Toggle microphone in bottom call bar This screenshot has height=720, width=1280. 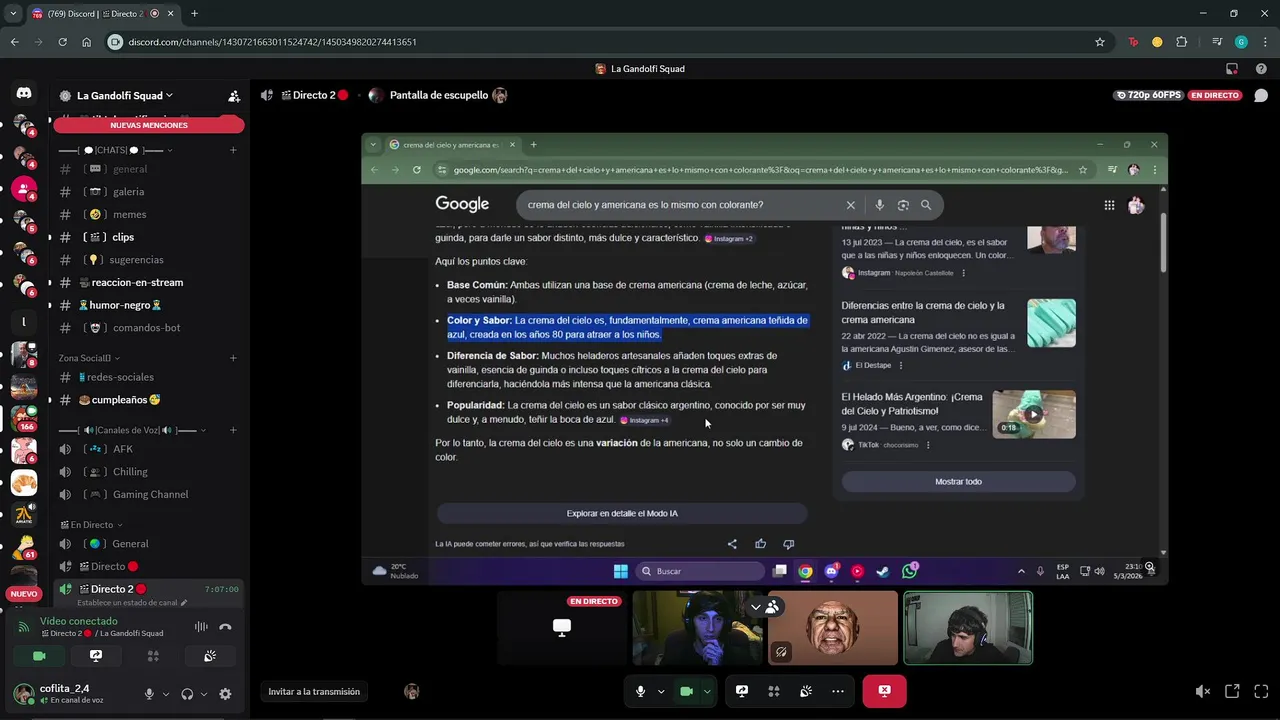tap(641, 691)
